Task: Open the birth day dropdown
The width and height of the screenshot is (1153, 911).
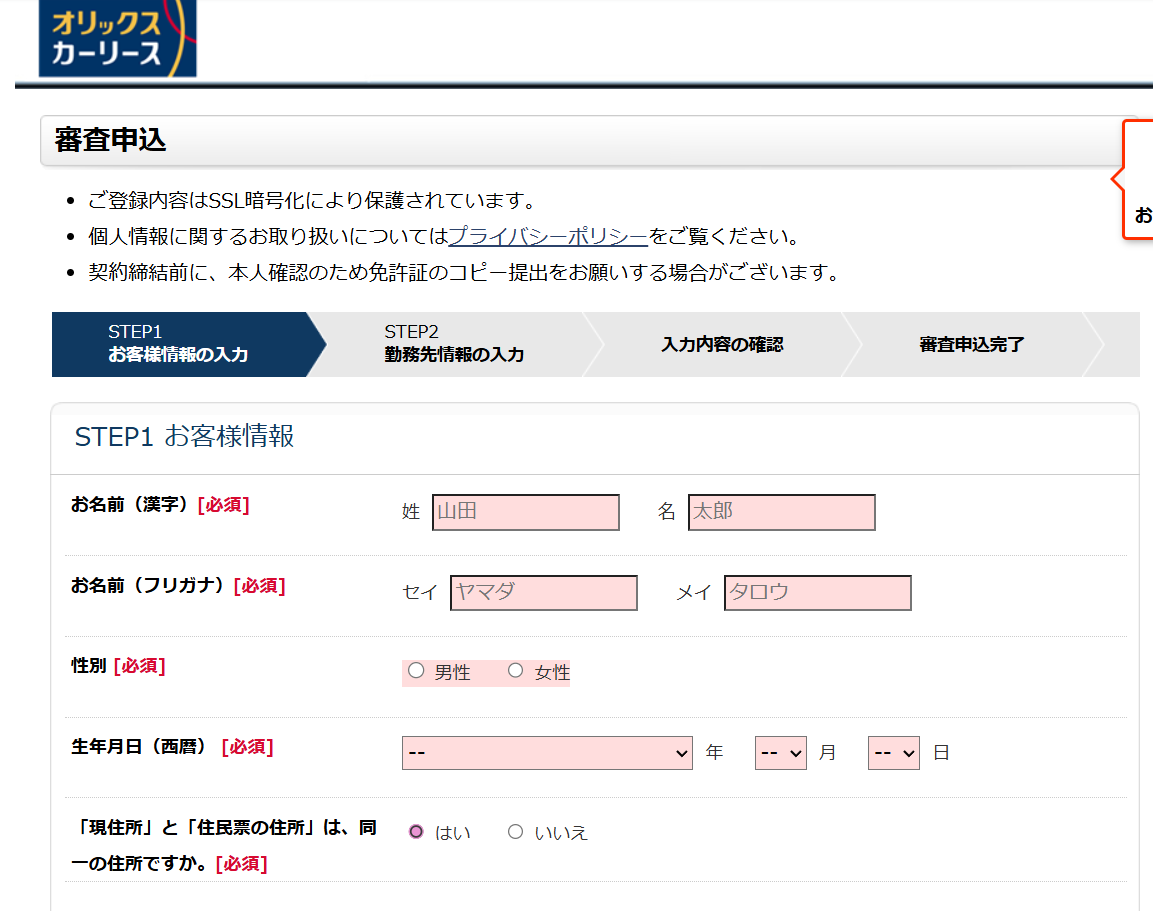Action: point(893,753)
